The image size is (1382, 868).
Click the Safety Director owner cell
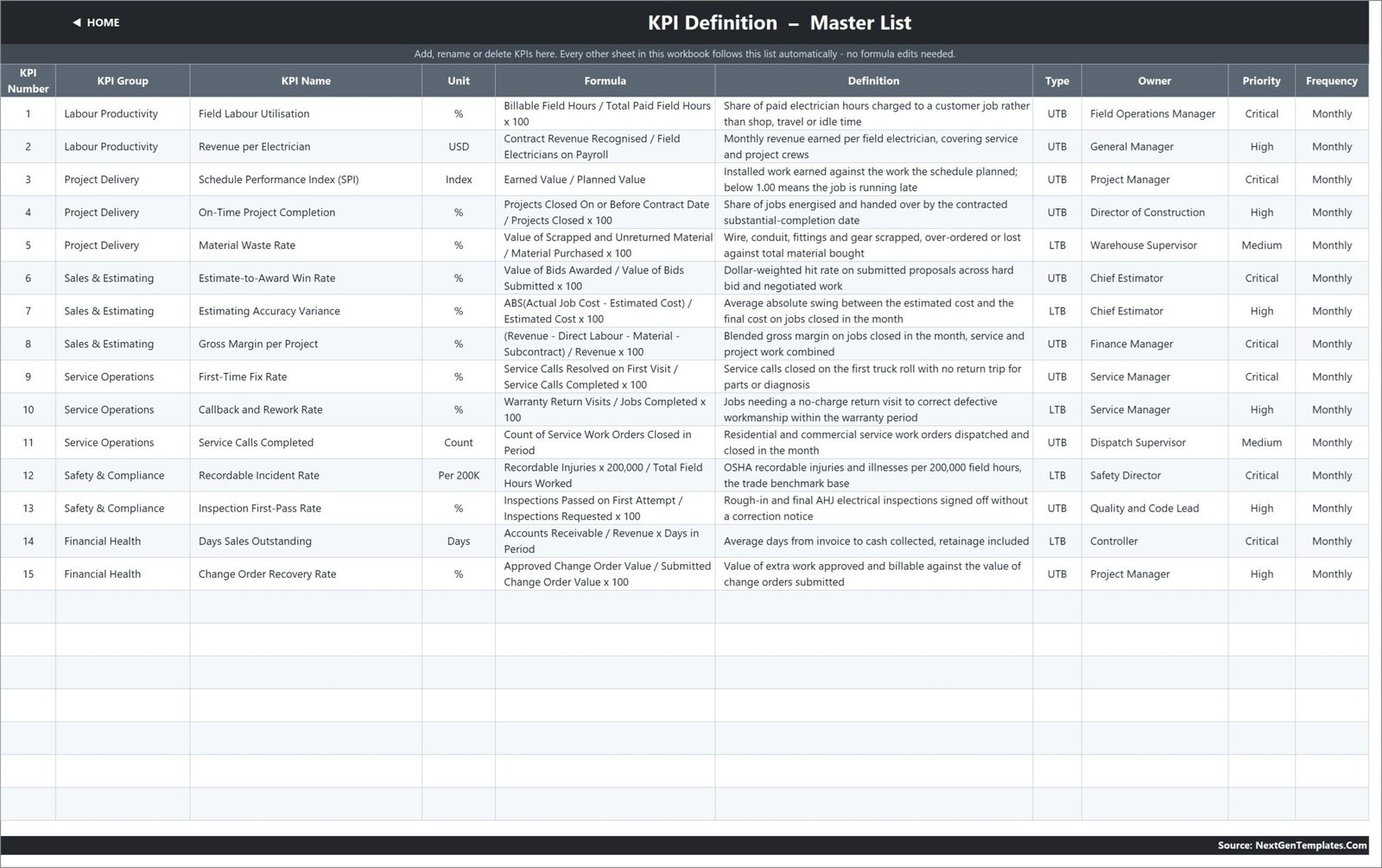[x=1154, y=475]
